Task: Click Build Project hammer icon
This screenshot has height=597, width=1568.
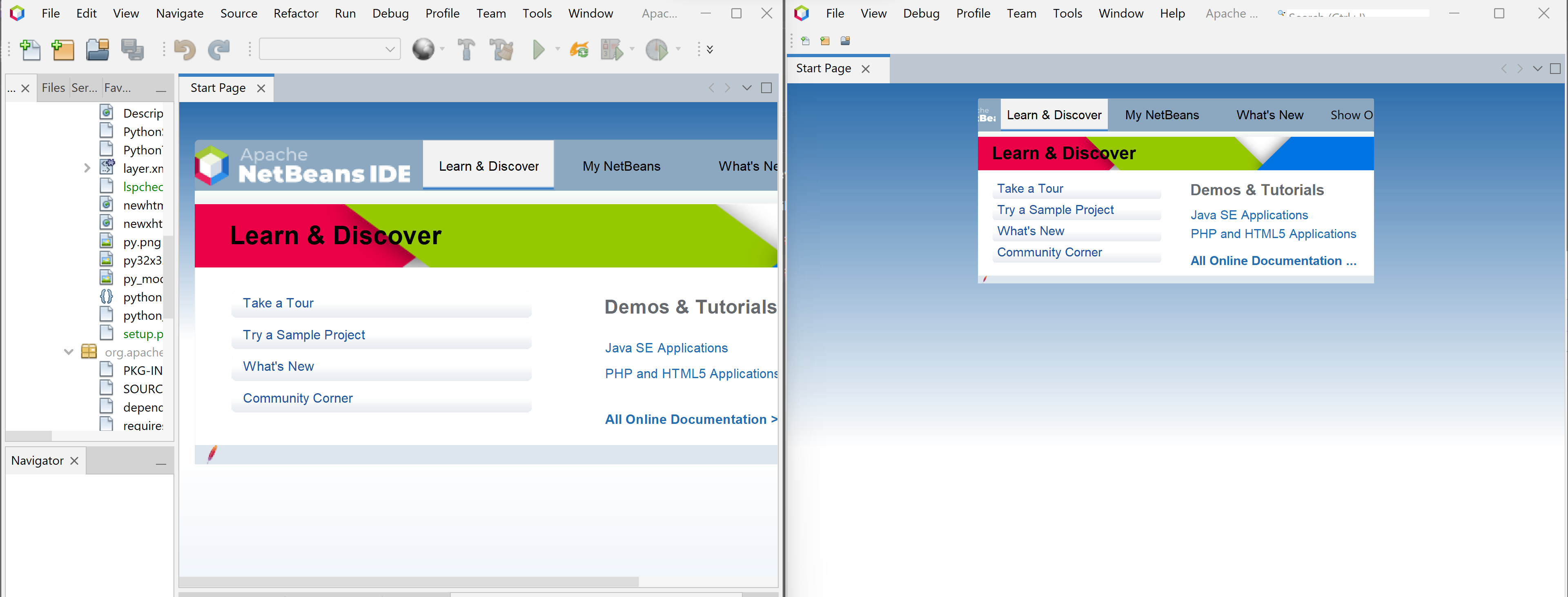Action: (x=466, y=49)
